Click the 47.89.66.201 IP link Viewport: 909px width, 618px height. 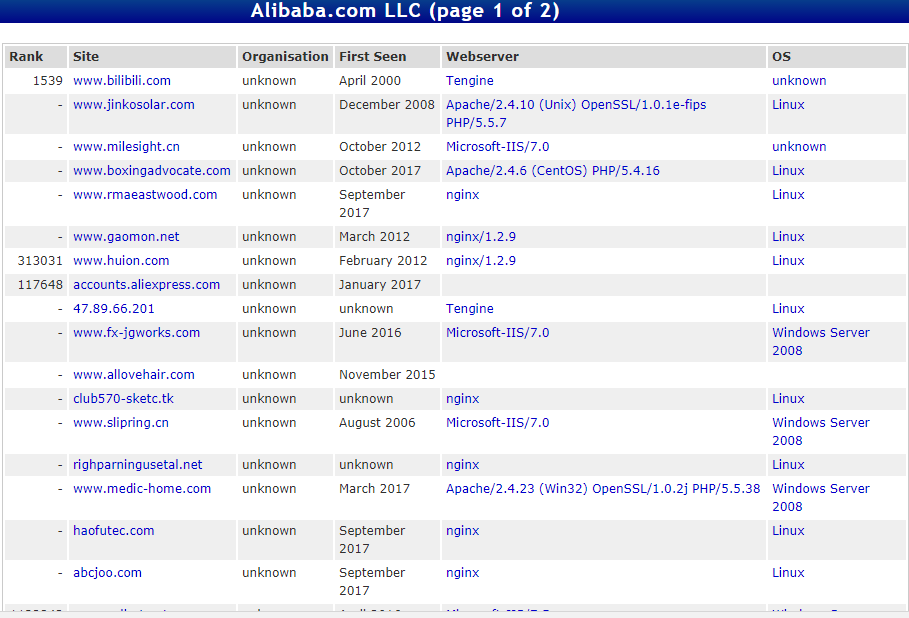coord(114,309)
